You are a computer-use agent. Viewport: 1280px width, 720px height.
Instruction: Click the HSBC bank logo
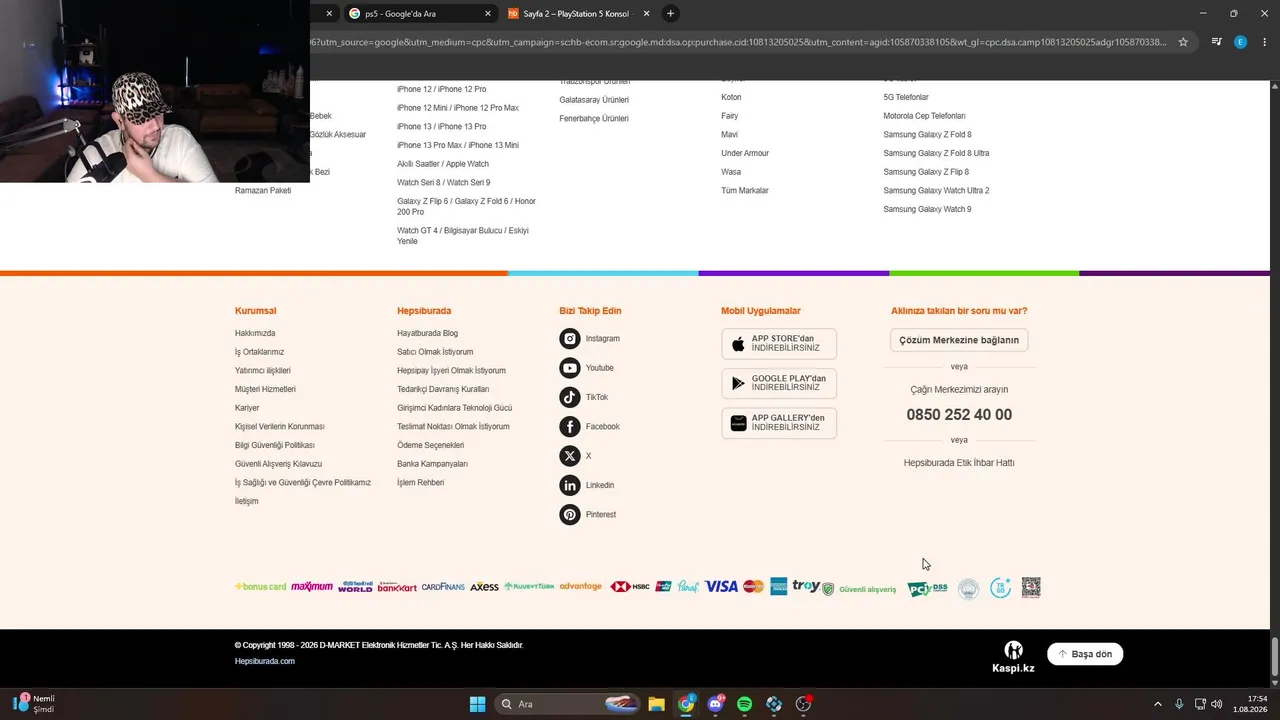click(x=630, y=587)
